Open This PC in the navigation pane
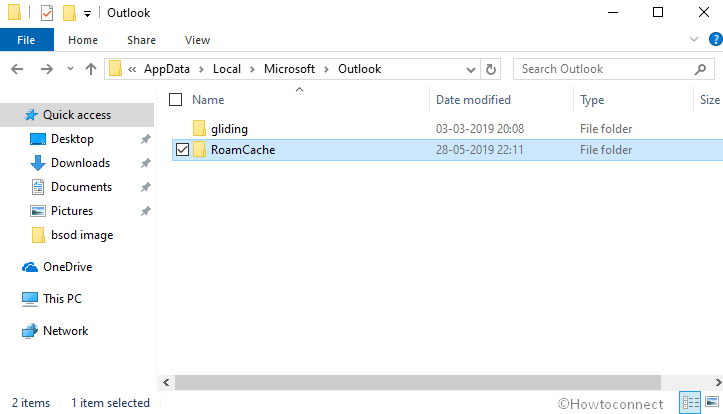The height and width of the screenshot is (414, 723). [x=62, y=299]
